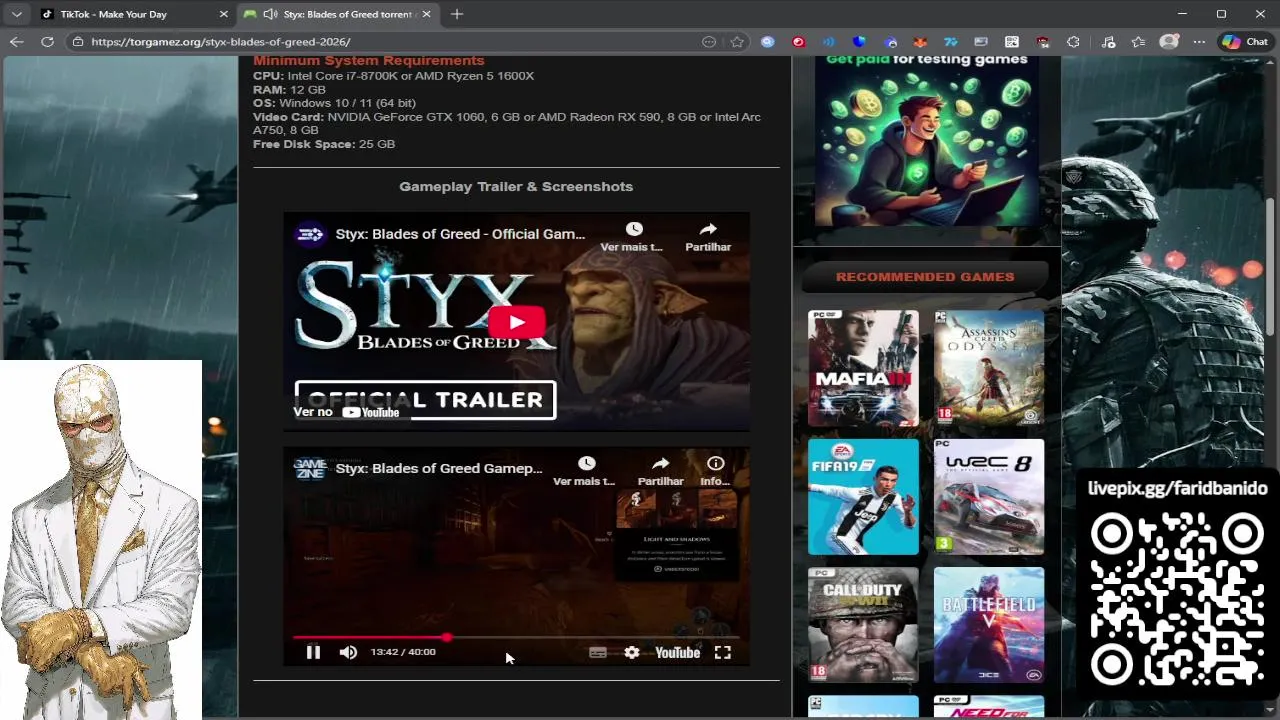Click the 13:42 / 40:00 time display
The width and height of the screenshot is (1280, 720).
403,652
